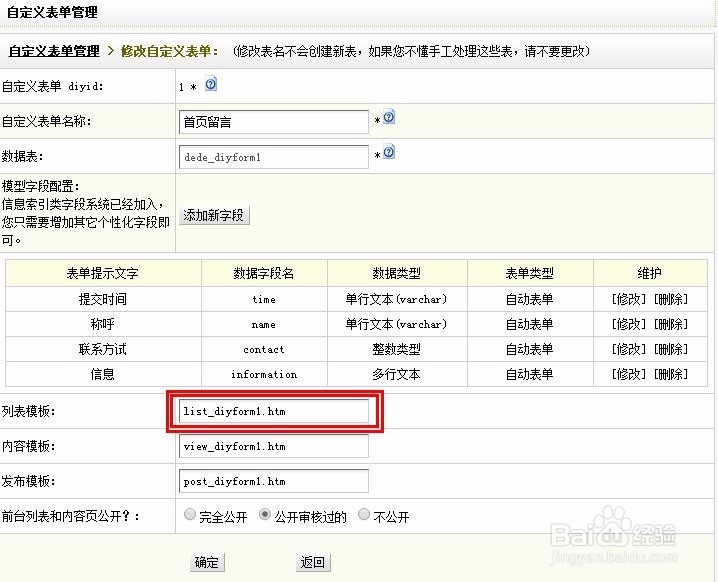Click the 表单类型 column header
Screen dimensions: 718x582
click(x=530, y=273)
